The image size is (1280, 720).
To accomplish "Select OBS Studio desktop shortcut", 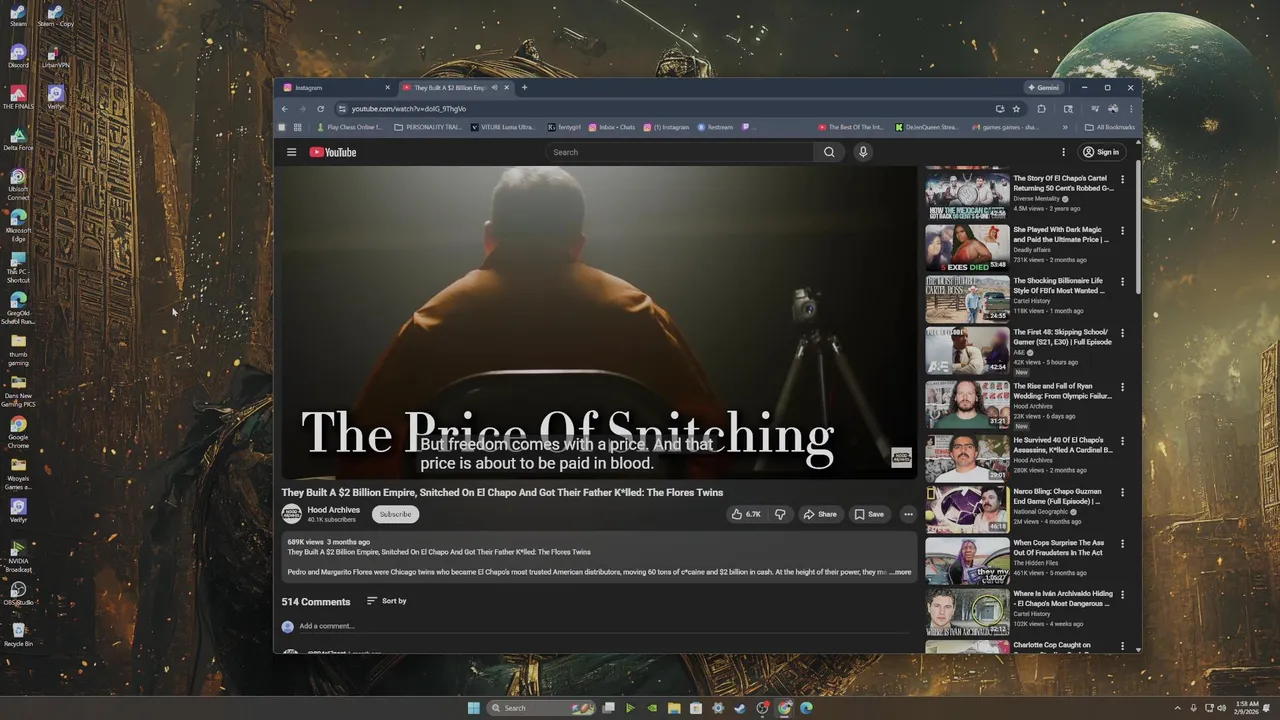I will pyautogui.click(x=18, y=593).
